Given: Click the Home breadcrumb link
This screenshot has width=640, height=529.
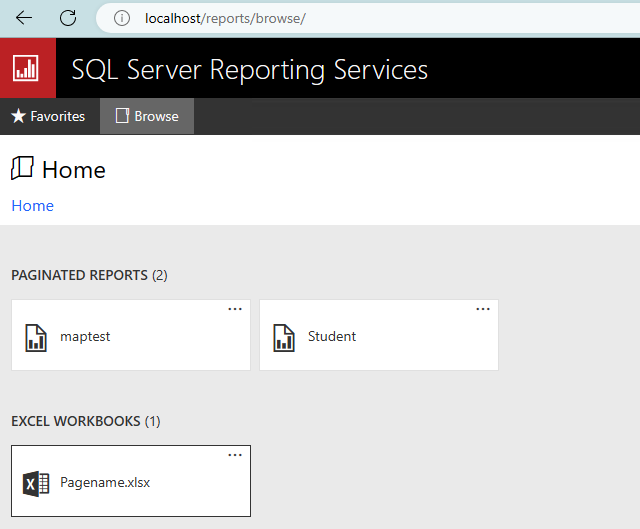Looking at the screenshot, I should click(x=33, y=206).
